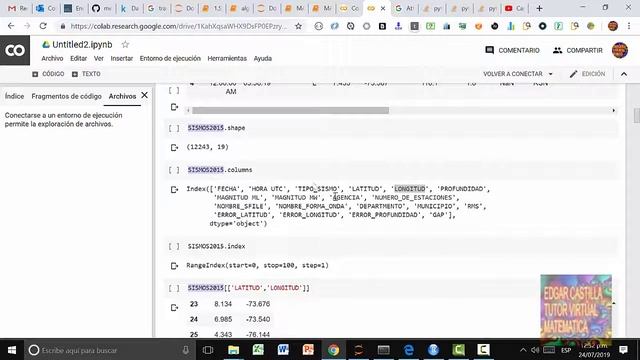This screenshot has height=360, width=640.
Task: Close the left sidebar panel
Action: click(x=144, y=95)
